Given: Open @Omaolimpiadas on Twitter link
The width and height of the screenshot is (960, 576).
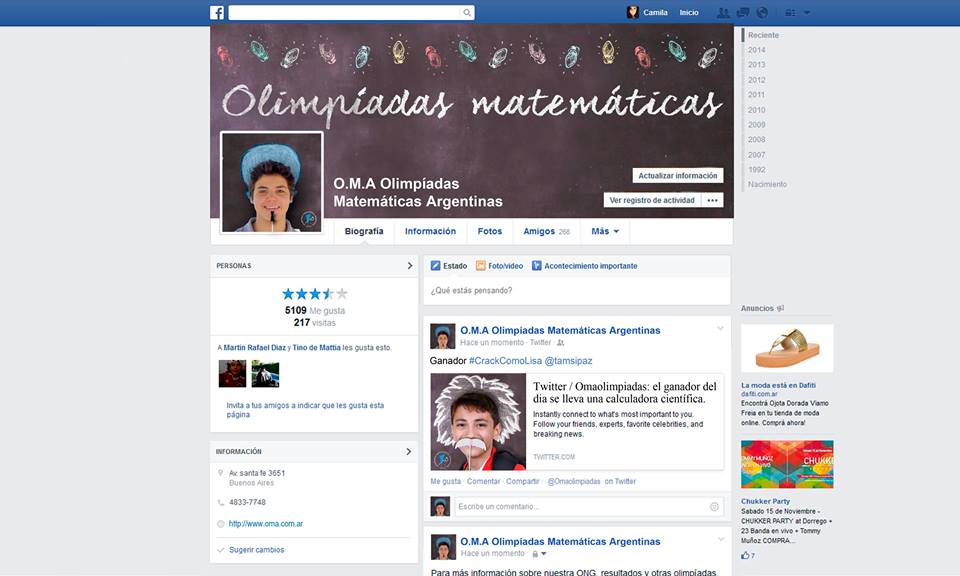Looking at the screenshot, I should click(x=591, y=482).
